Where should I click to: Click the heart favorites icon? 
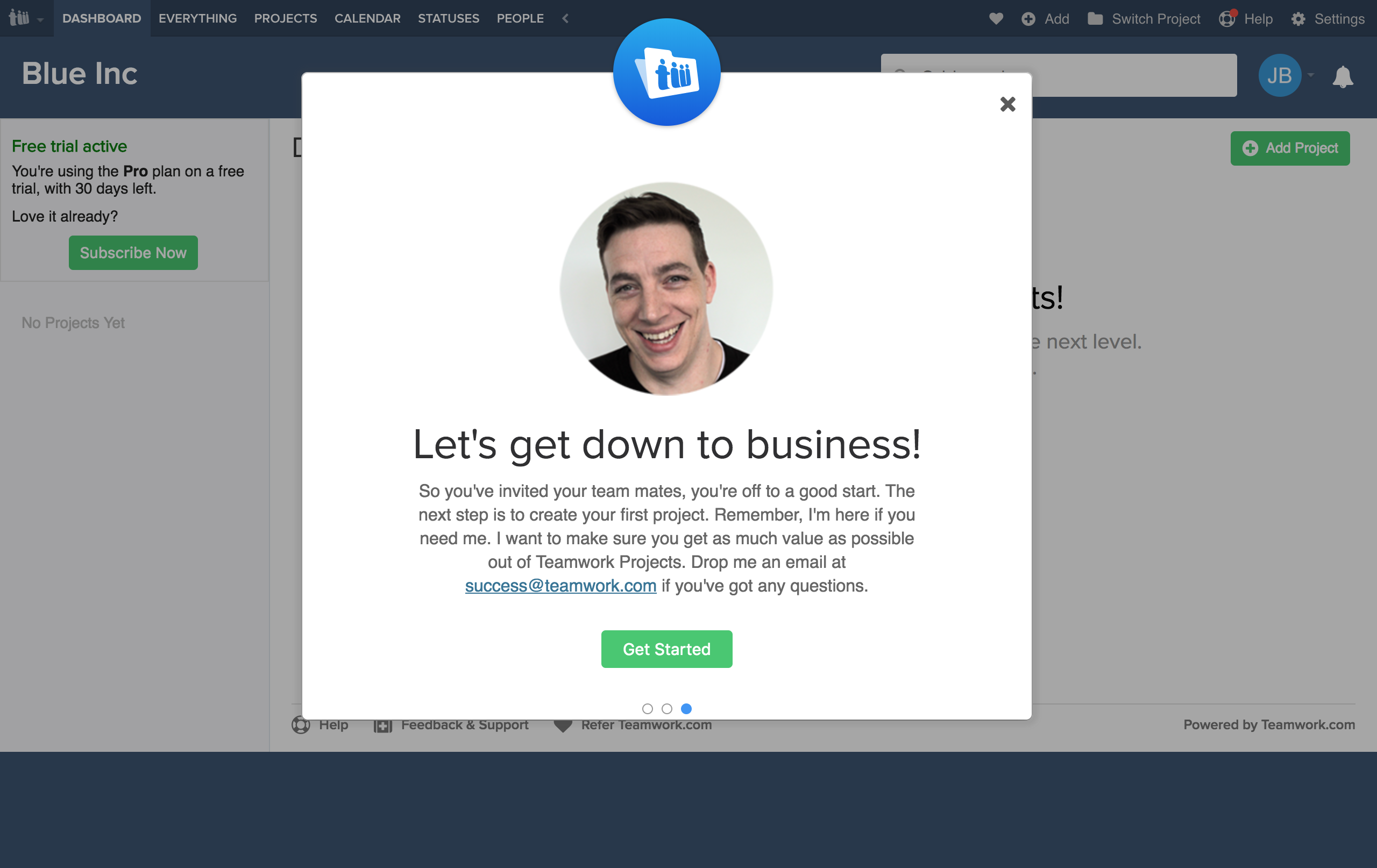click(x=996, y=18)
